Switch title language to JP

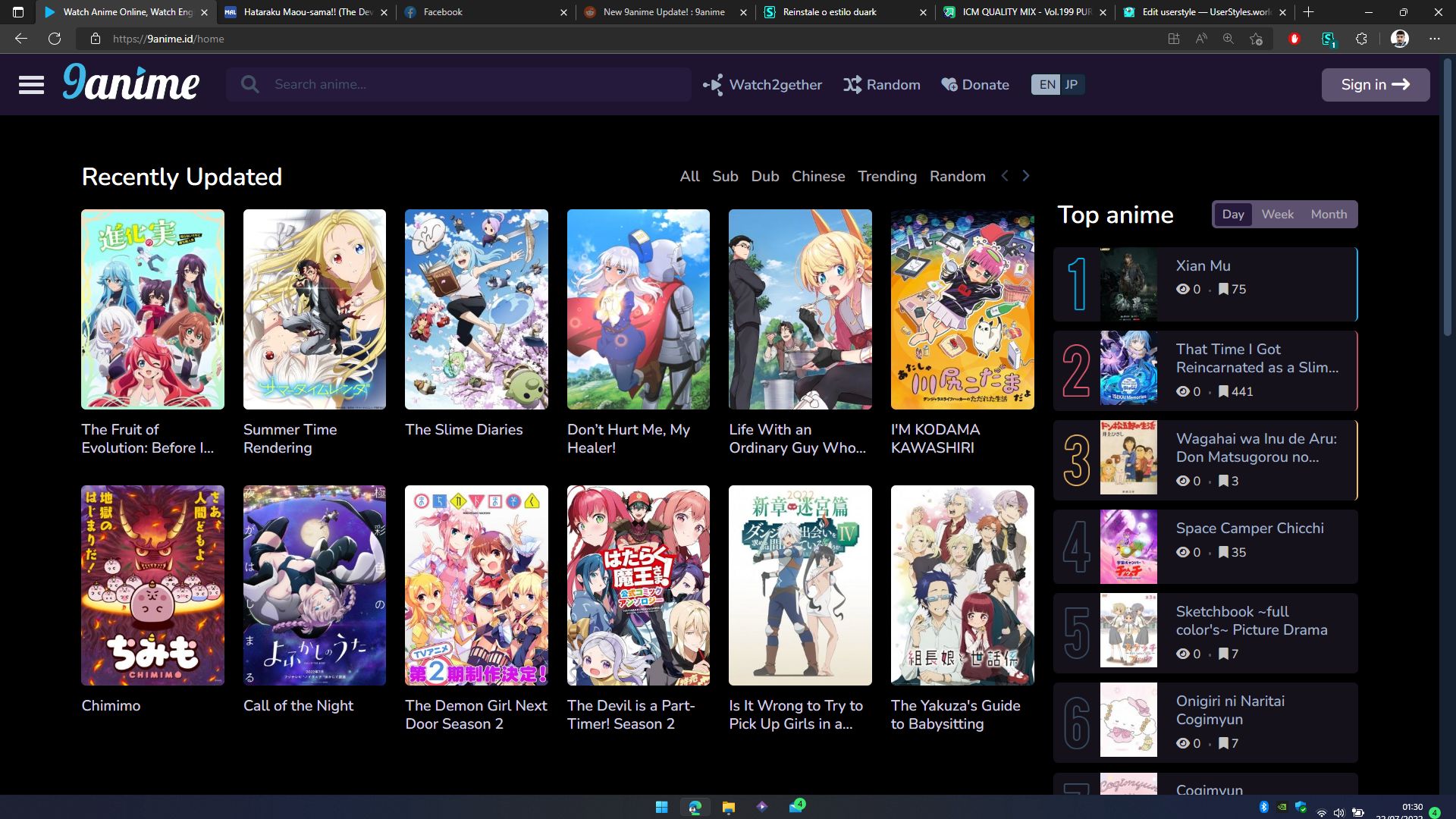point(1072,85)
